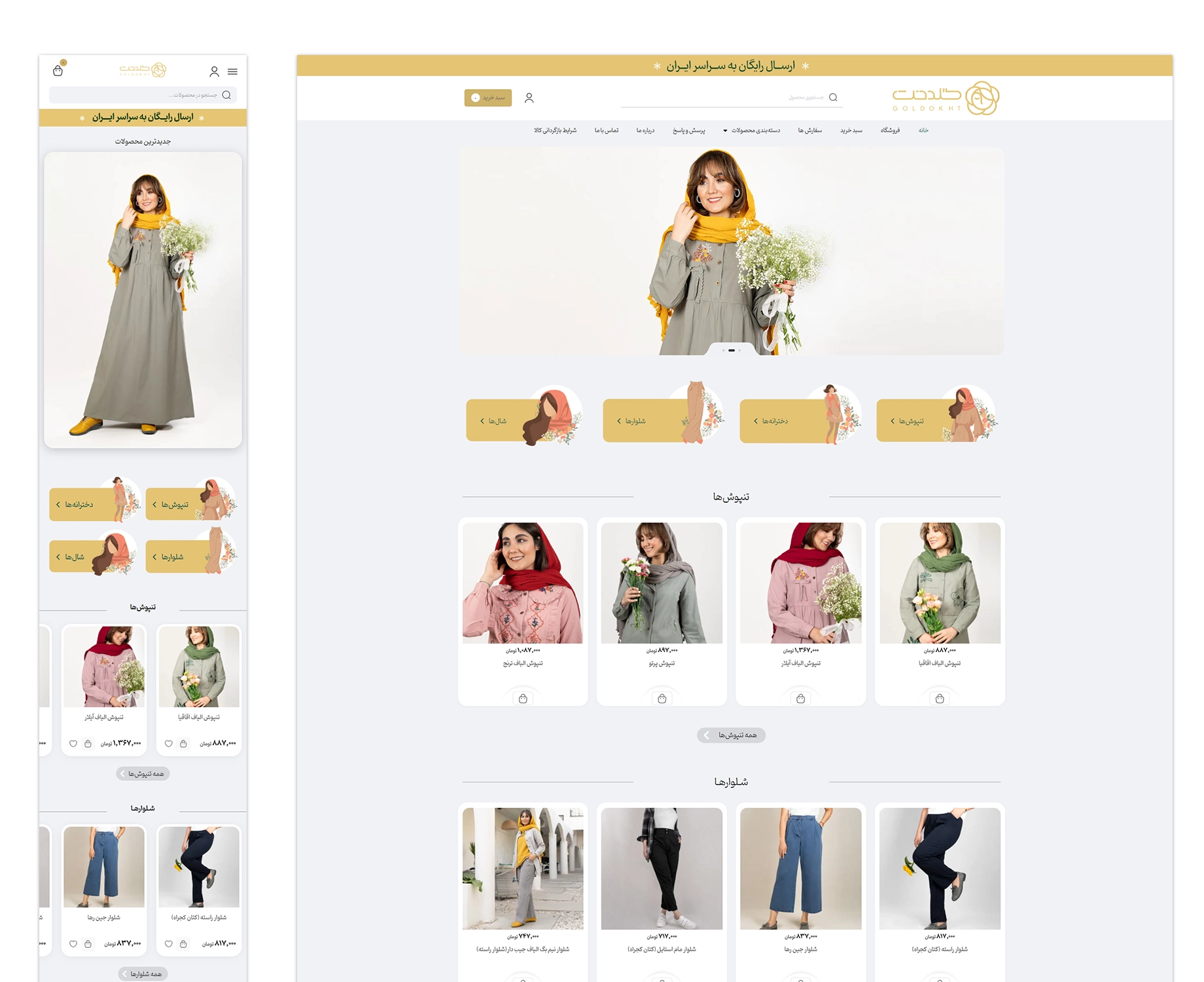The width and height of the screenshot is (1204, 982).
Task: Click the cart bag icon under تنپوش الیاف ترنج
Action: [x=523, y=698]
